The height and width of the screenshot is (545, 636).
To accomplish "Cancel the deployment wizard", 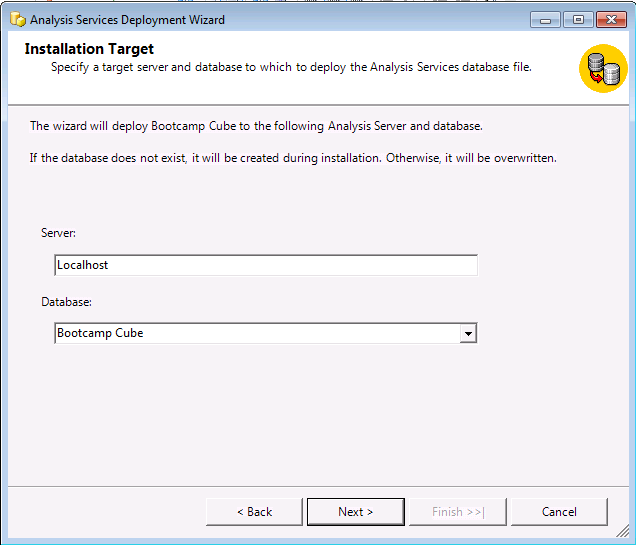I will (559, 512).
